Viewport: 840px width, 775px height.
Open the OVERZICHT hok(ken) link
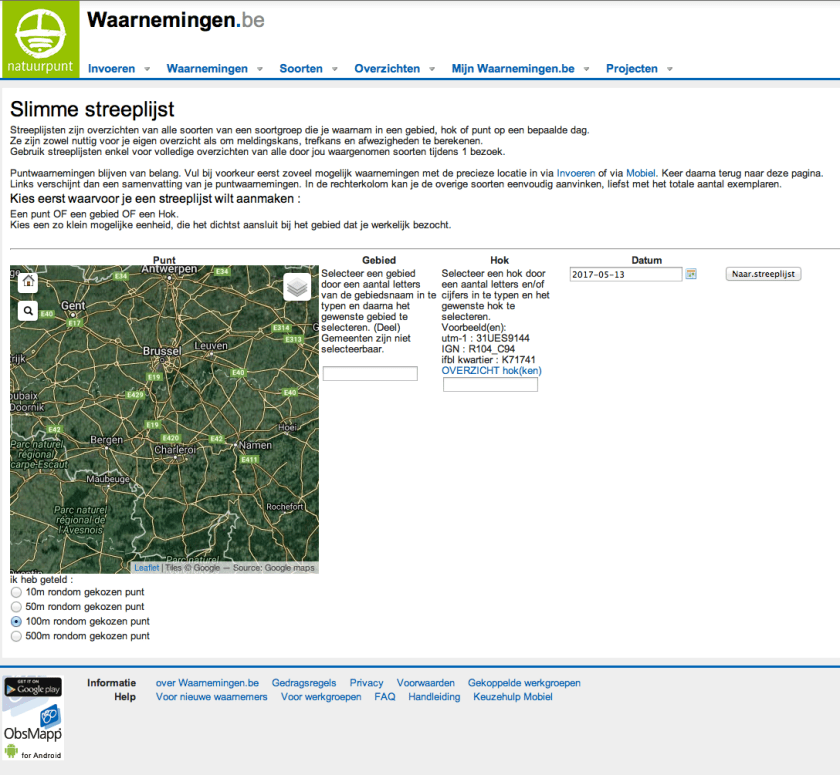491,371
